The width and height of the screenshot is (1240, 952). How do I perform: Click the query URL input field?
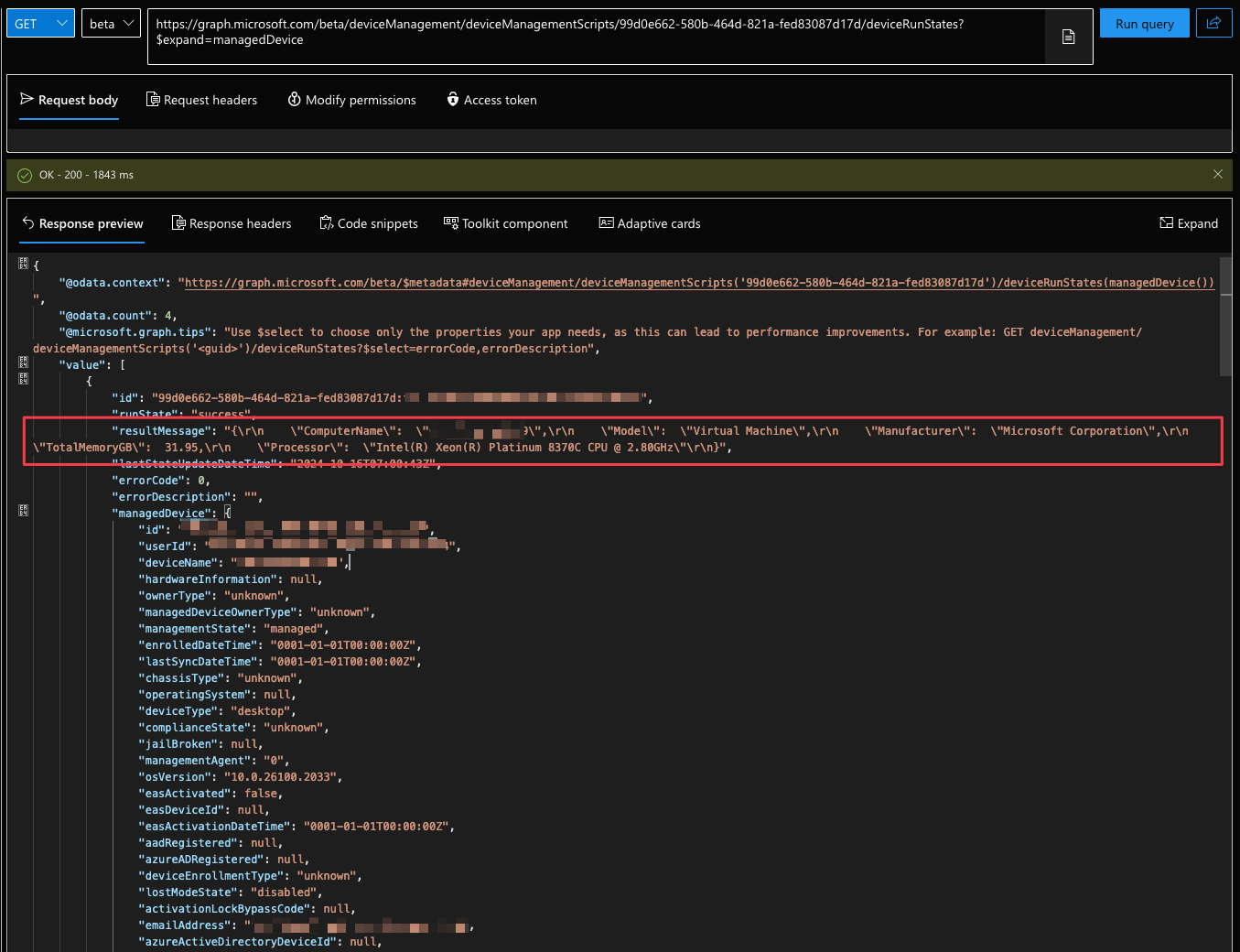[x=596, y=37]
